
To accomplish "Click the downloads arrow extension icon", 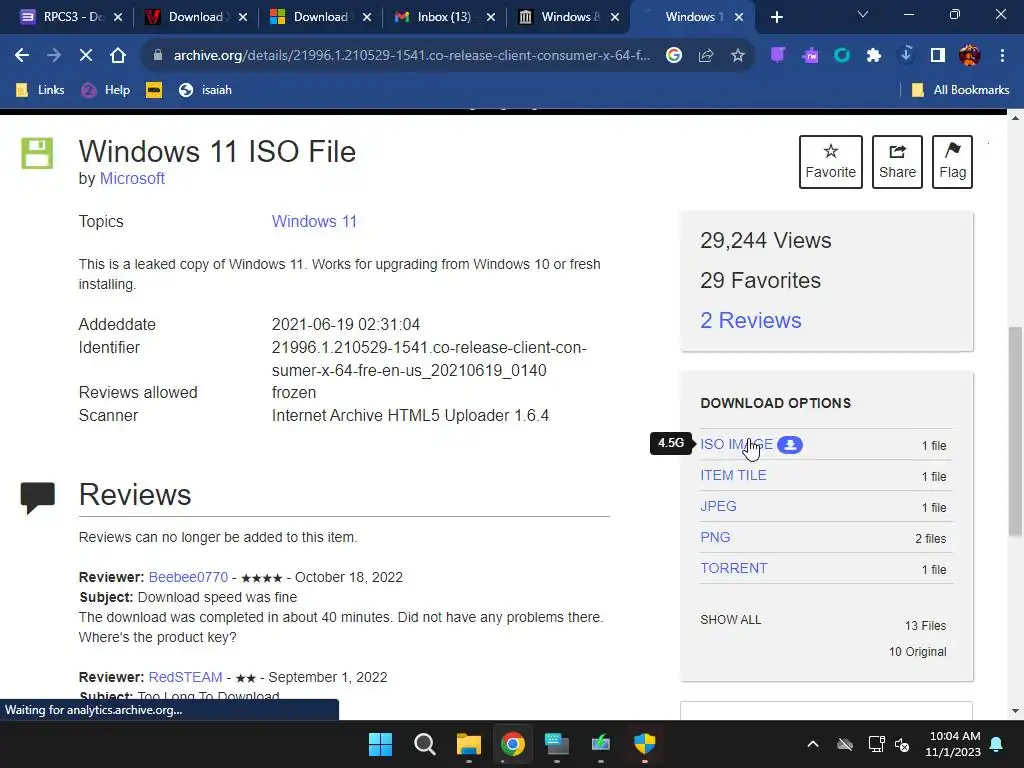I will [906, 55].
